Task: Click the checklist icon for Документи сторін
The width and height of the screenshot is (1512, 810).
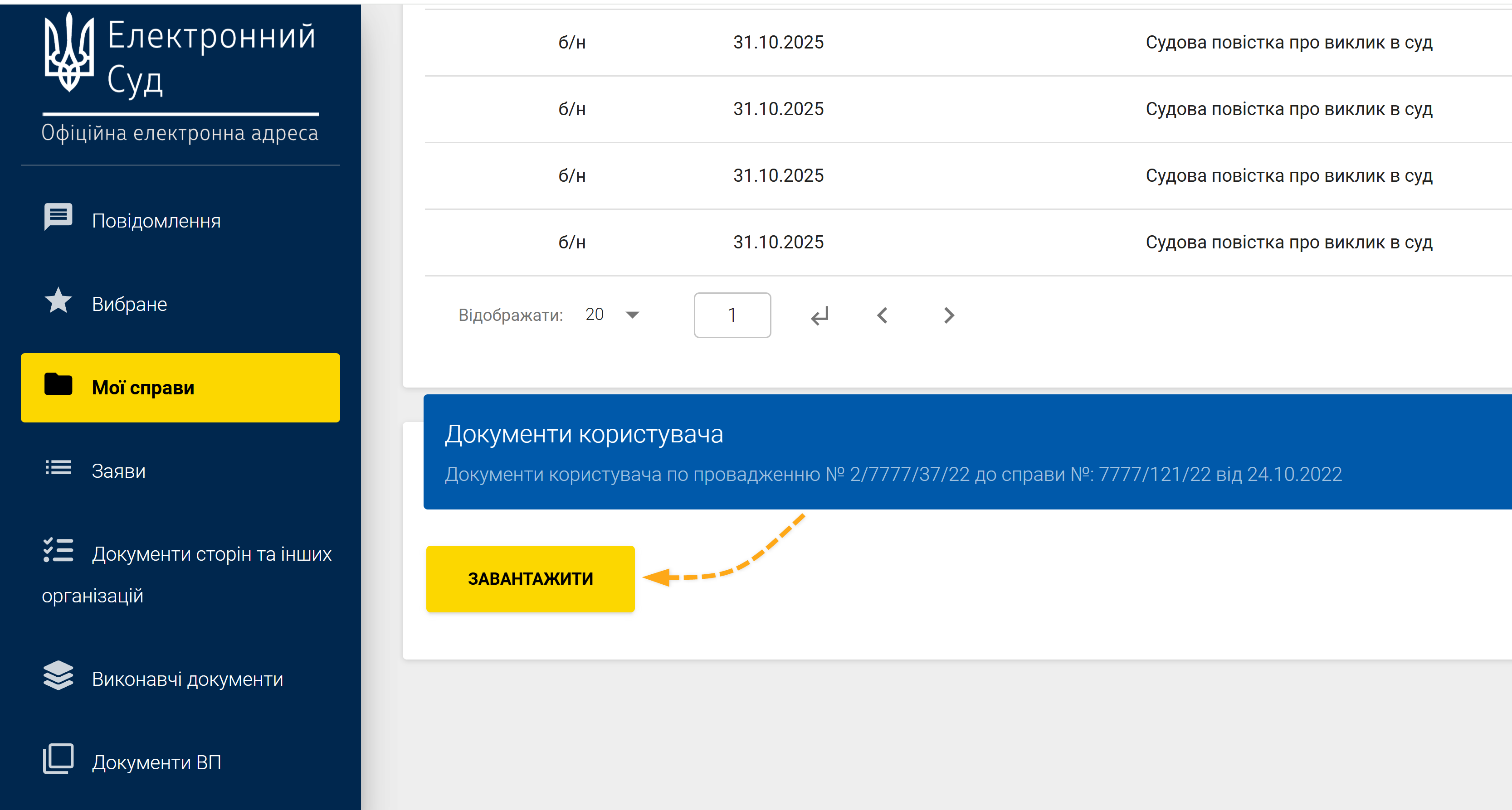Action: click(58, 551)
